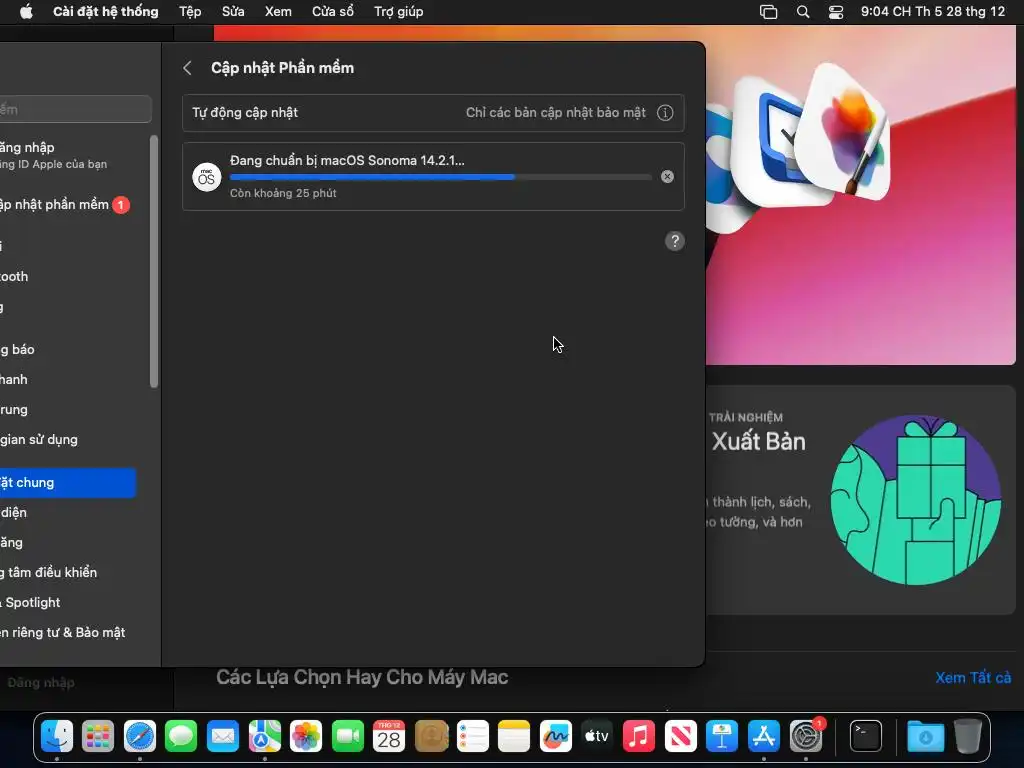Select Quyền riêng tư & Bảo mật item
The height and width of the screenshot is (768, 1024).
(69, 633)
